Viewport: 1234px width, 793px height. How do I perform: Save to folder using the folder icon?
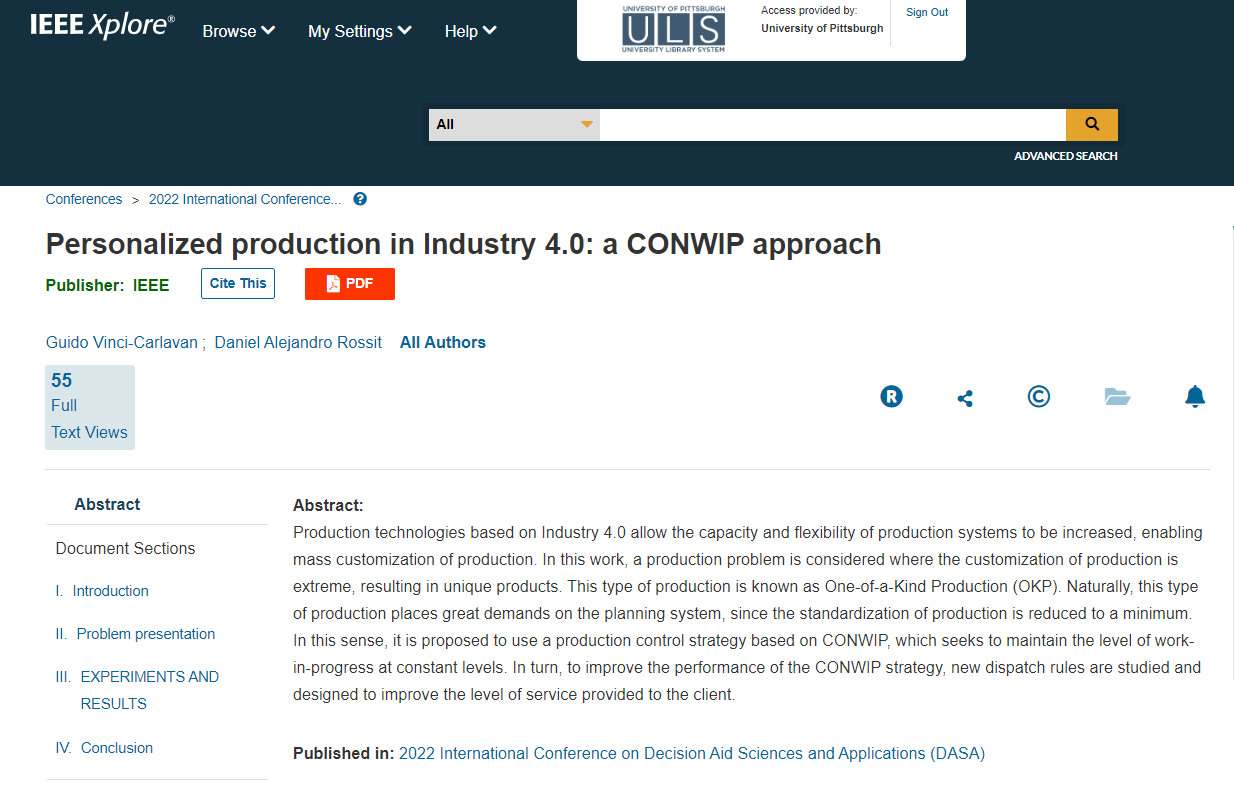click(x=1117, y=397)
